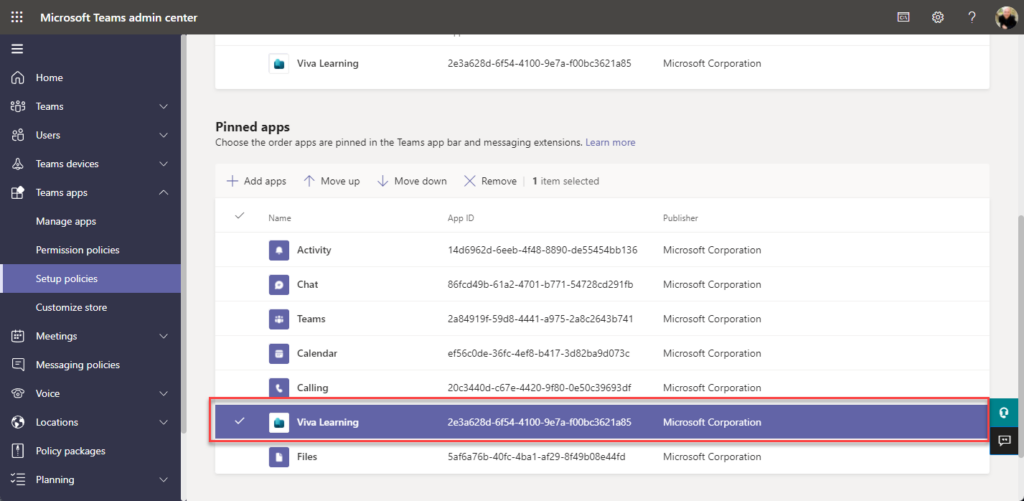Screen dimensions: 1024x501
Task: Expand the Voice chevron
Action: [x=164, y=393]
